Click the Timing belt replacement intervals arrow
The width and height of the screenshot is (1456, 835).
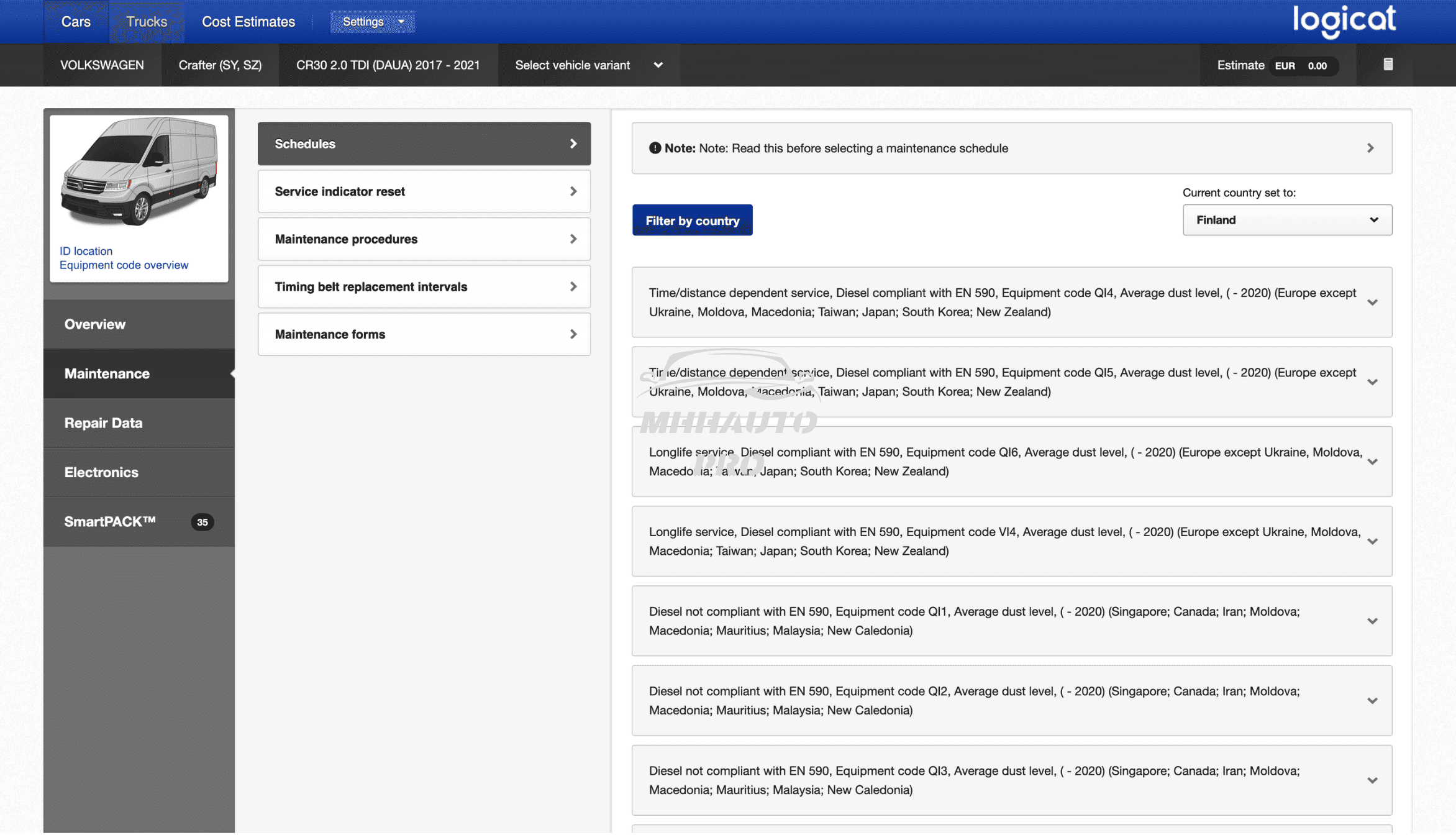(573, 286)
